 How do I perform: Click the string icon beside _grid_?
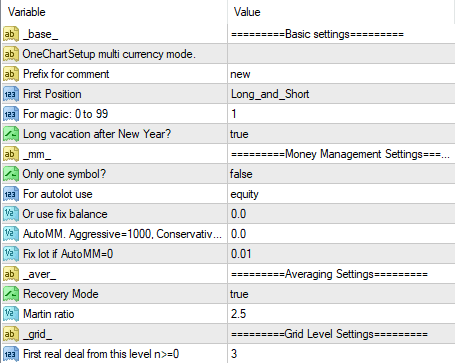(11, 334)
